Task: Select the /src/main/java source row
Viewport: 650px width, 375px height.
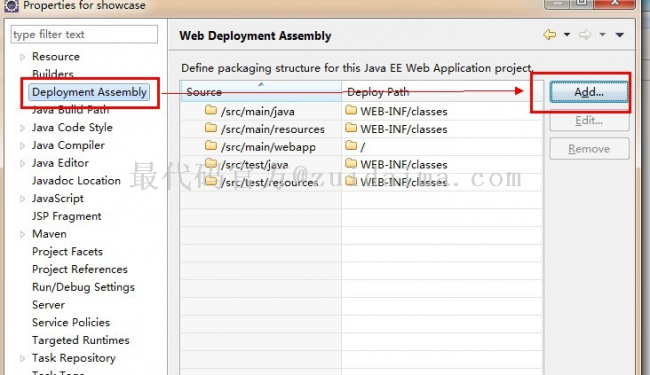Action: pyautogui.click(x=261, y=111)
